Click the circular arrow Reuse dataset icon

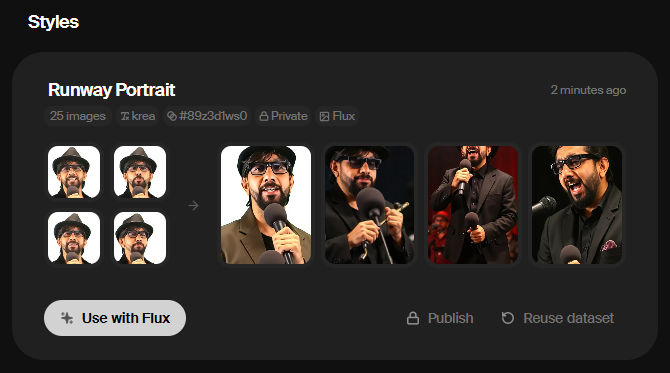pos(508,318)
